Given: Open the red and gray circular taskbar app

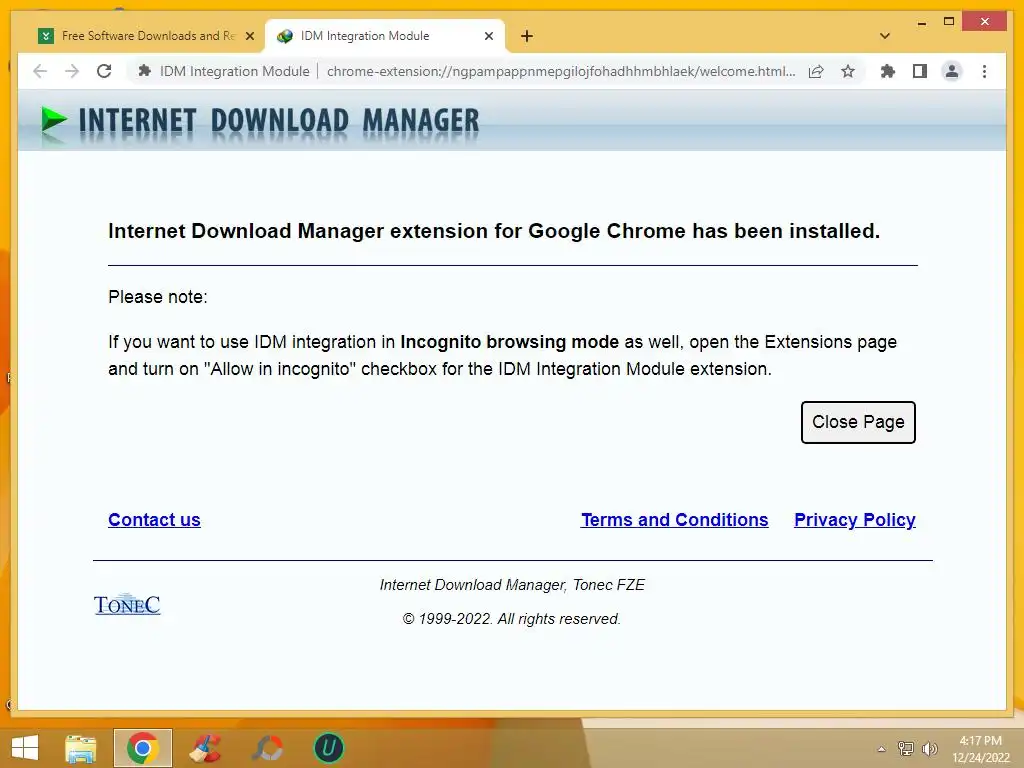Looking at the screenshot, I should point(267,748).
